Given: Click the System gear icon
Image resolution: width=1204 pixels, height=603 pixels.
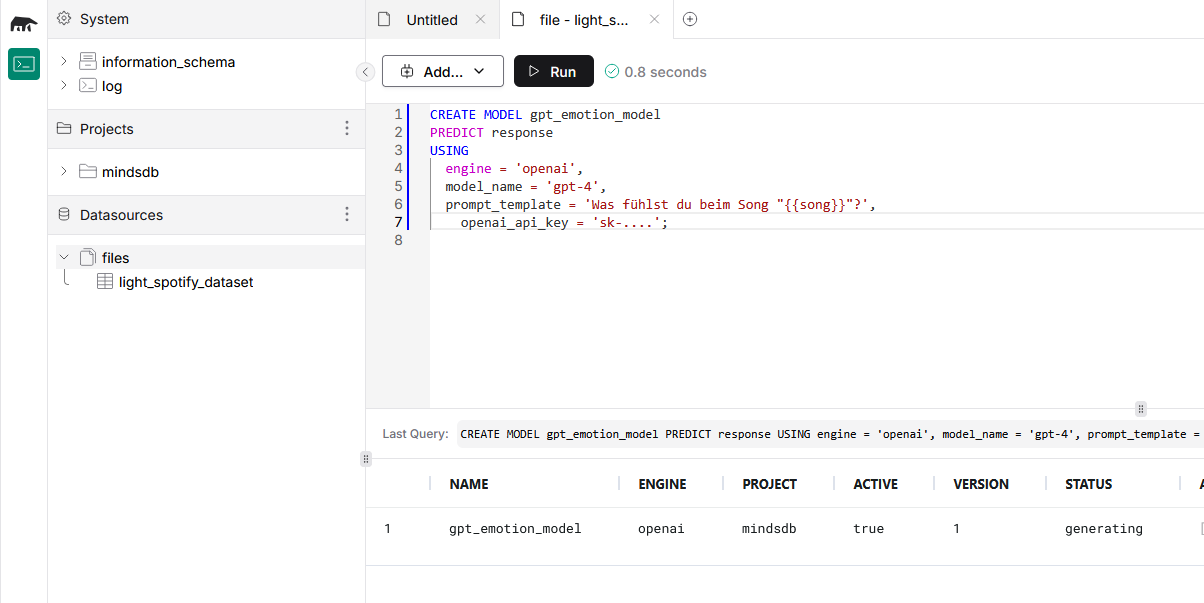Looking at the screenshot, I should (64, 18).
